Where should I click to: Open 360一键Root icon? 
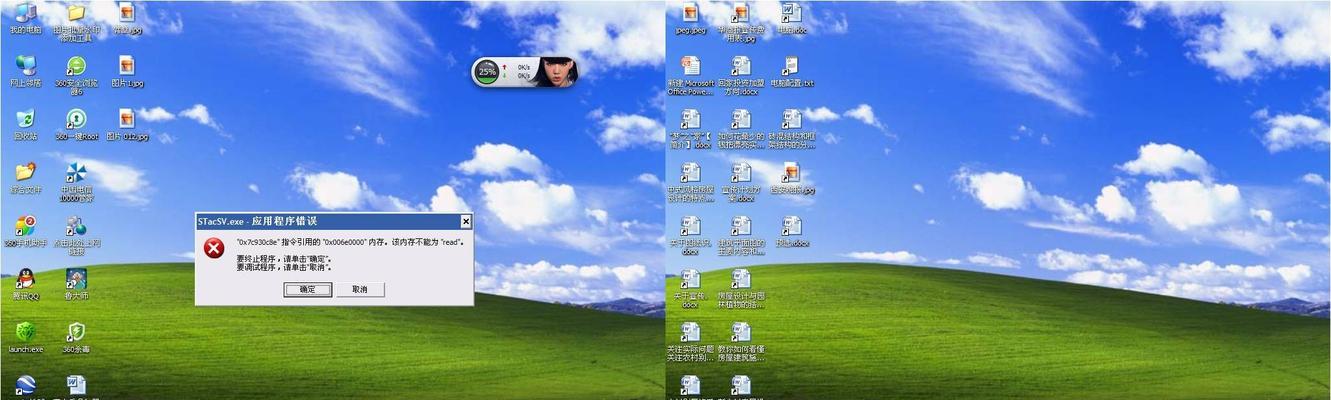pos(76,124)
